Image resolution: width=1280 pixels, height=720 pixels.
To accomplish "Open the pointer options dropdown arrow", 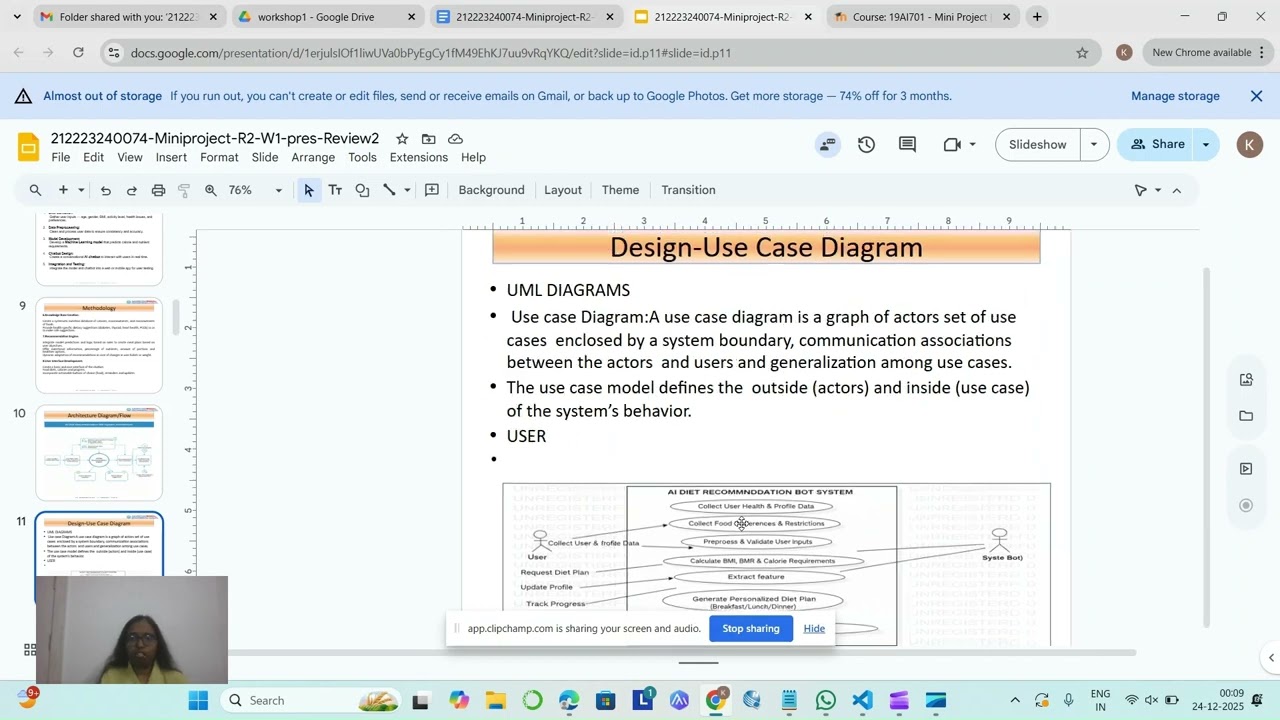I will (x=1158, y=190).
